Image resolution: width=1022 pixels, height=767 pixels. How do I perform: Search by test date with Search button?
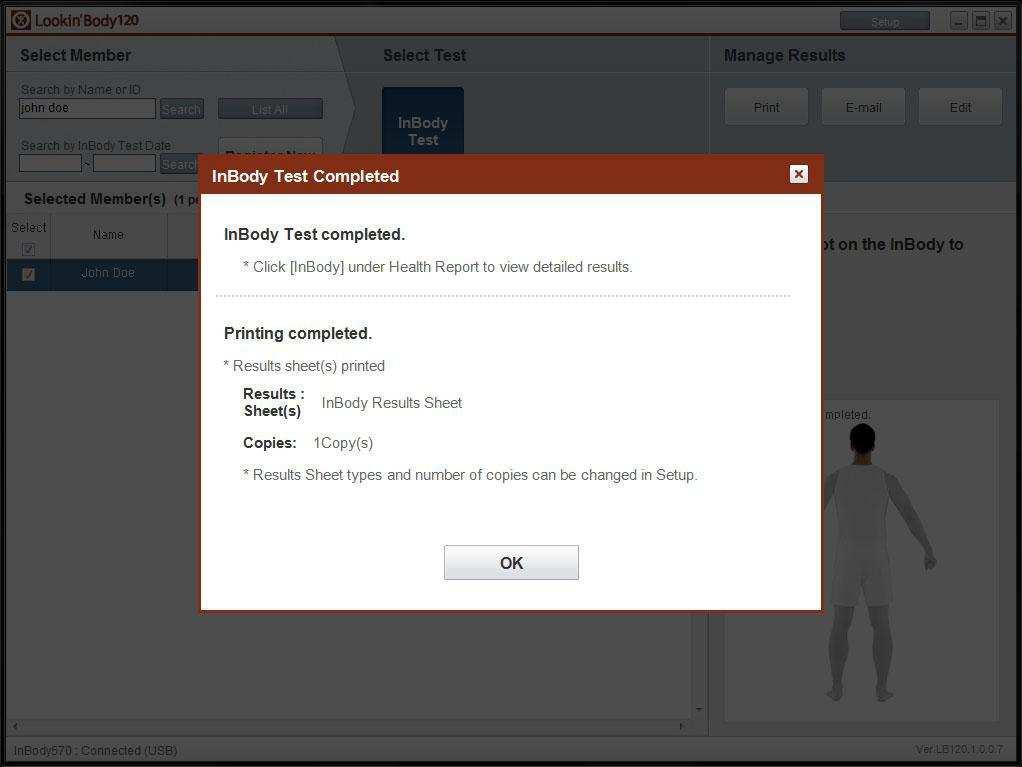tap(179, 164)
